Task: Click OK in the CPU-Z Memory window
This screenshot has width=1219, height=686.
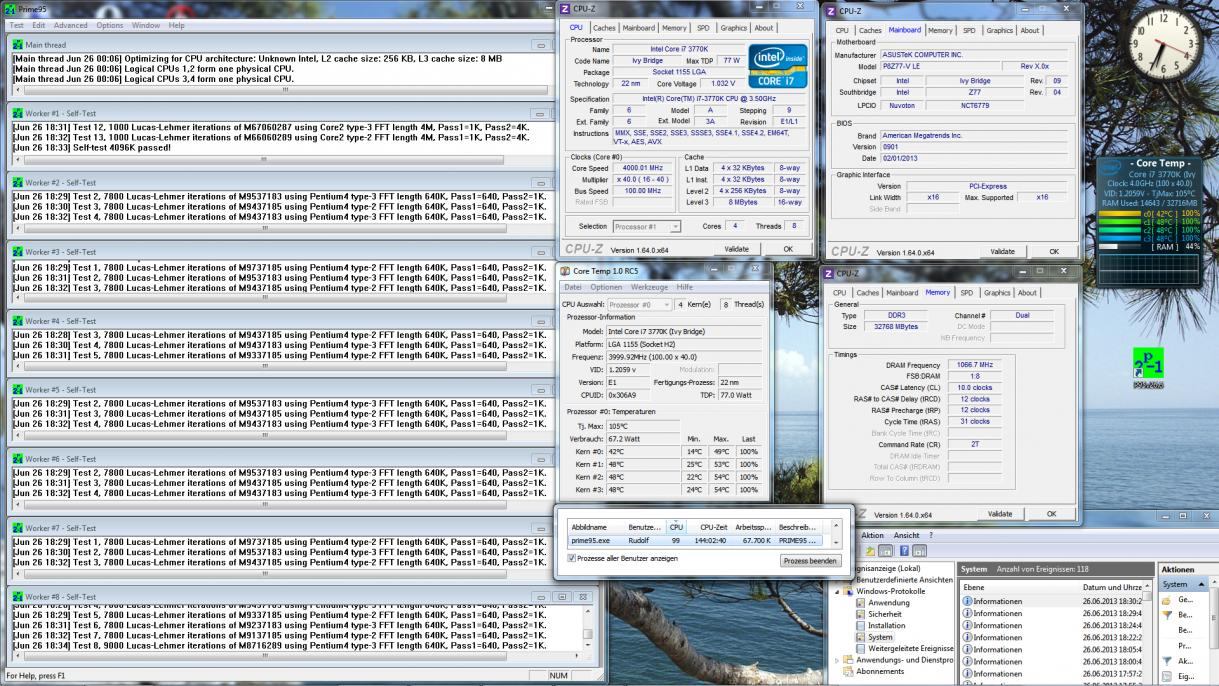Action: [x=1052, y=514]
